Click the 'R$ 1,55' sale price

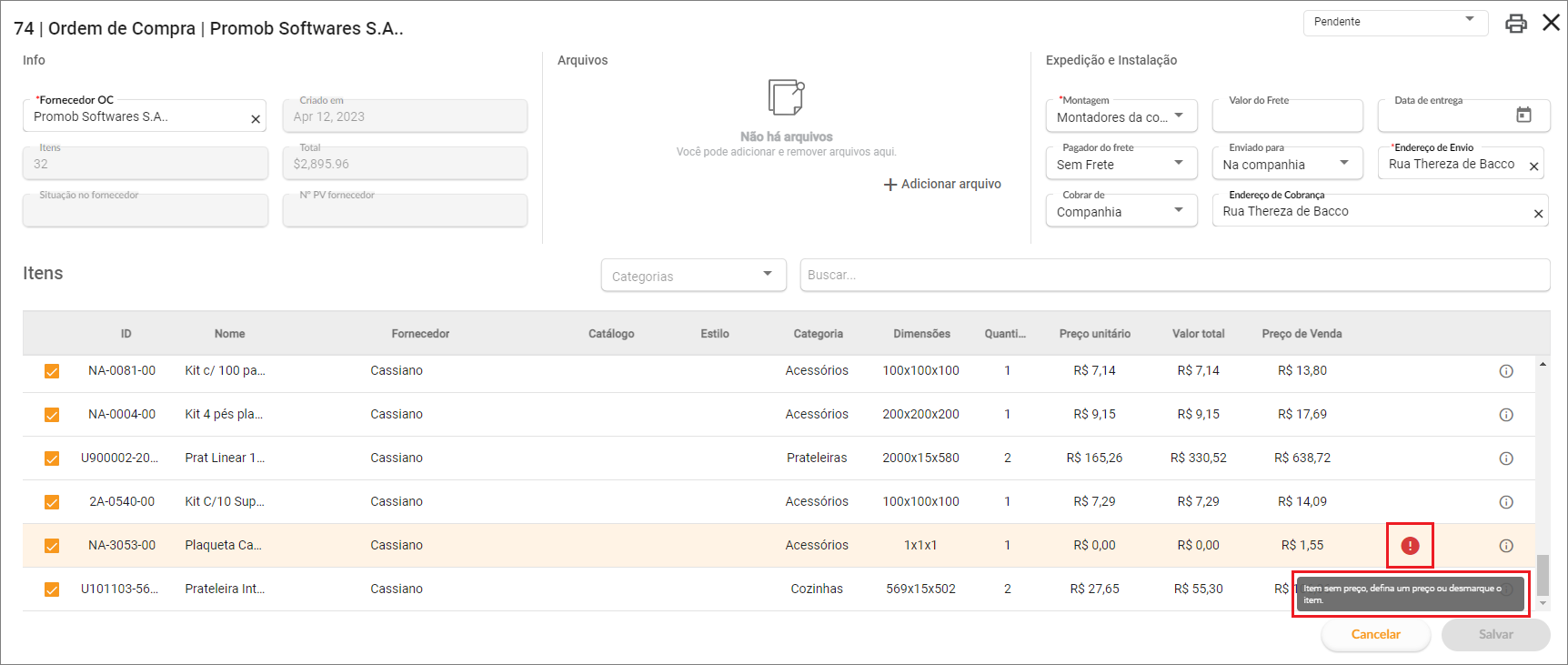point(1302,546)
